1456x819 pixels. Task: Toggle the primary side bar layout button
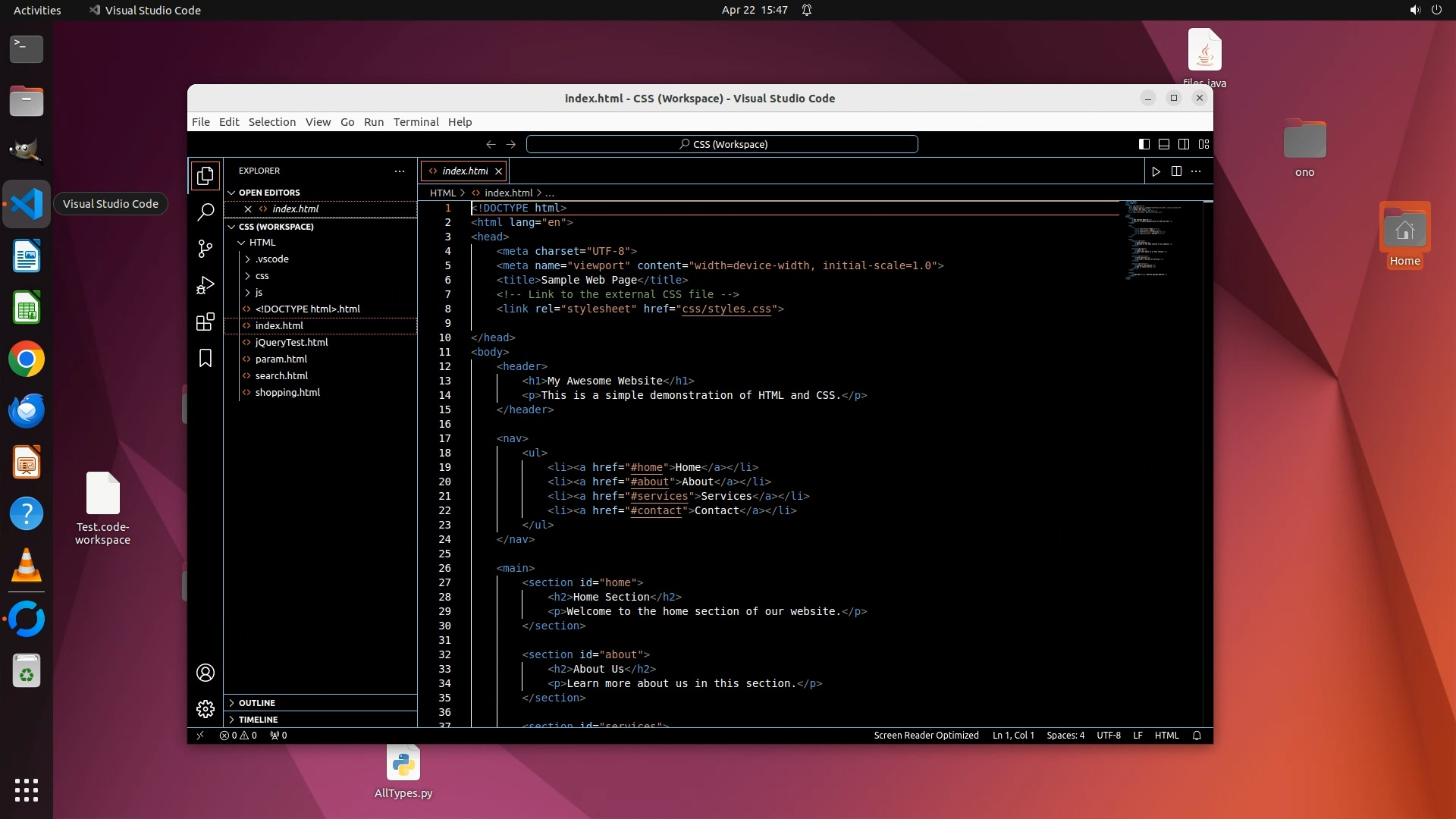1144,144
